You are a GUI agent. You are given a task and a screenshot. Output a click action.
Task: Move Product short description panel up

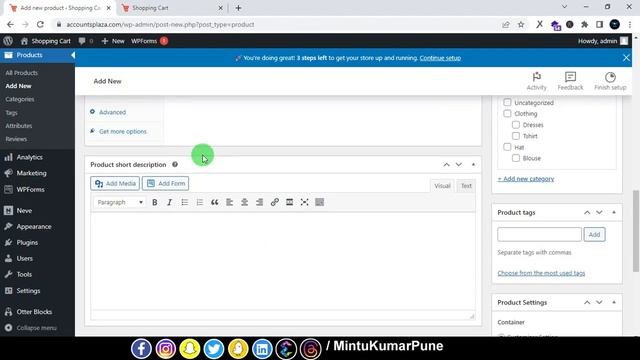point(447,164)
